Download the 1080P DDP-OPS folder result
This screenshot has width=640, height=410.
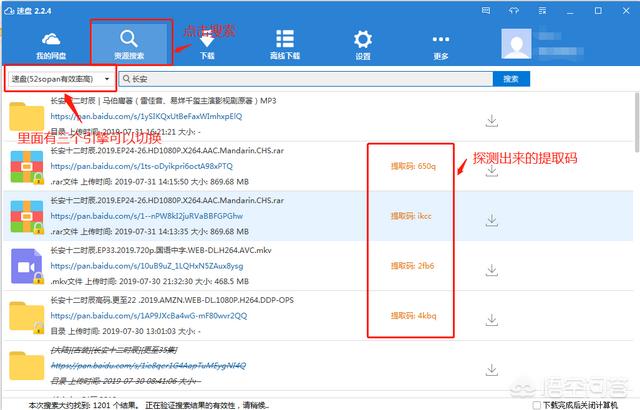pos(492,320)
